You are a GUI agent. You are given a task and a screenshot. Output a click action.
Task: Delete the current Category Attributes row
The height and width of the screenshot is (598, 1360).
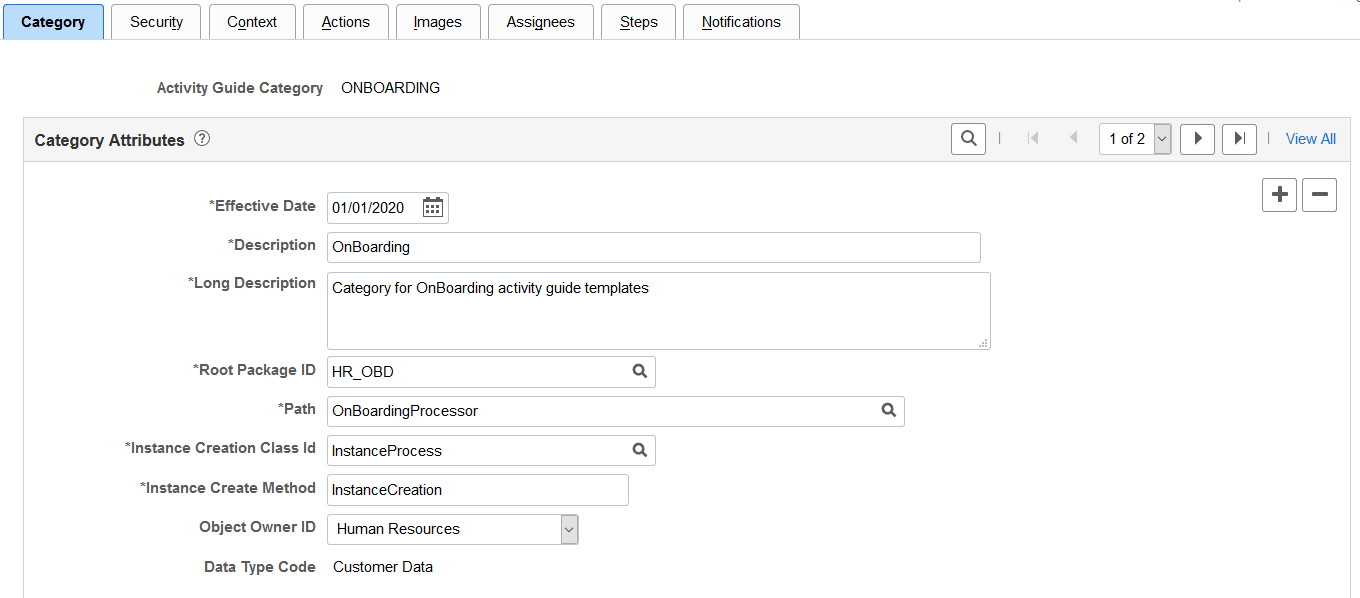pyautogui.click(x=1319, y=195)
